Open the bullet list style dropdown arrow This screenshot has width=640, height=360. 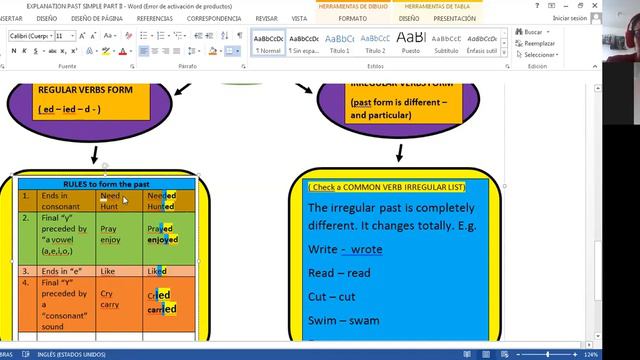[152, 36]
